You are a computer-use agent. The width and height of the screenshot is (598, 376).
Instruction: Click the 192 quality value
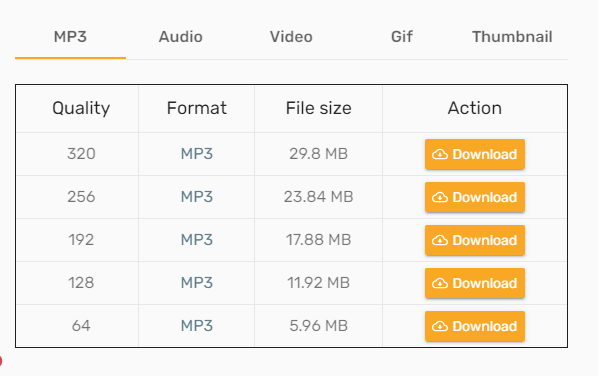click(81, 240)
